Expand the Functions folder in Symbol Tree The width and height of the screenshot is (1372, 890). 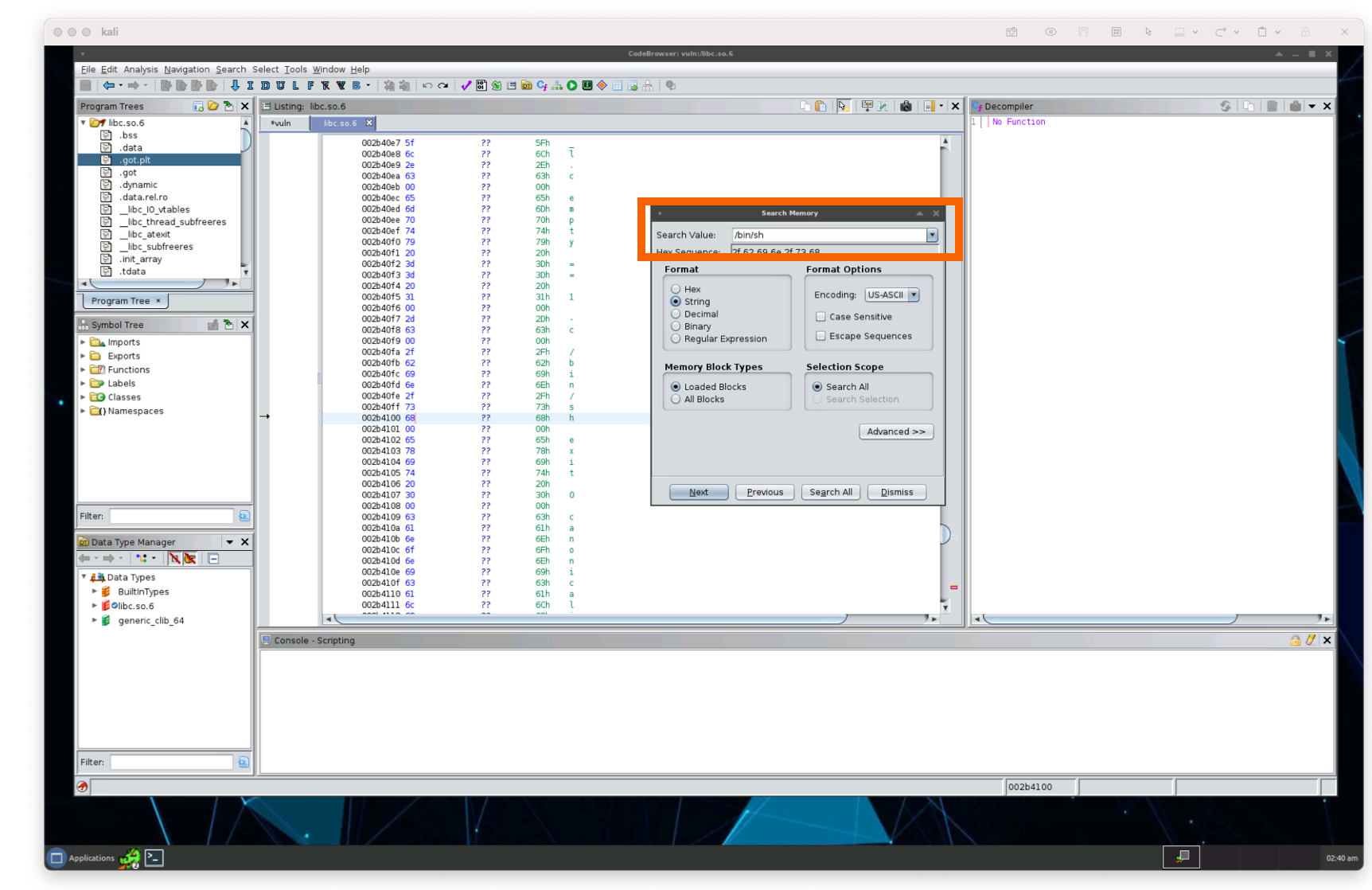[84, 369]
